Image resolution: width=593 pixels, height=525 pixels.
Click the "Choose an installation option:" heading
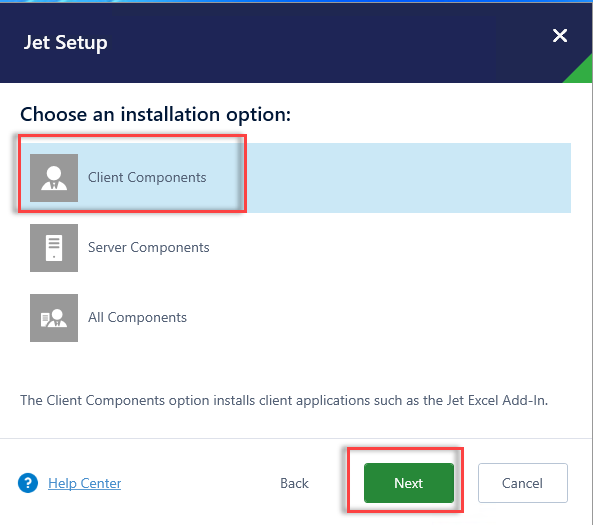click(155, 114)
